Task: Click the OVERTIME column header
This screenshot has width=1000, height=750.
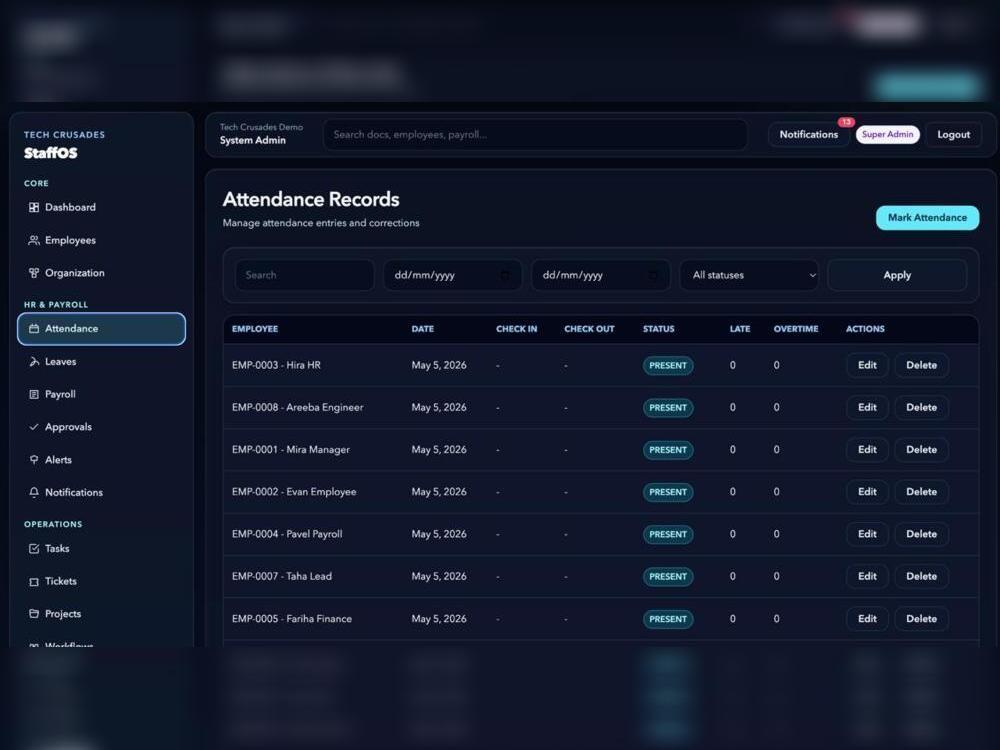Action: point(795,329)
